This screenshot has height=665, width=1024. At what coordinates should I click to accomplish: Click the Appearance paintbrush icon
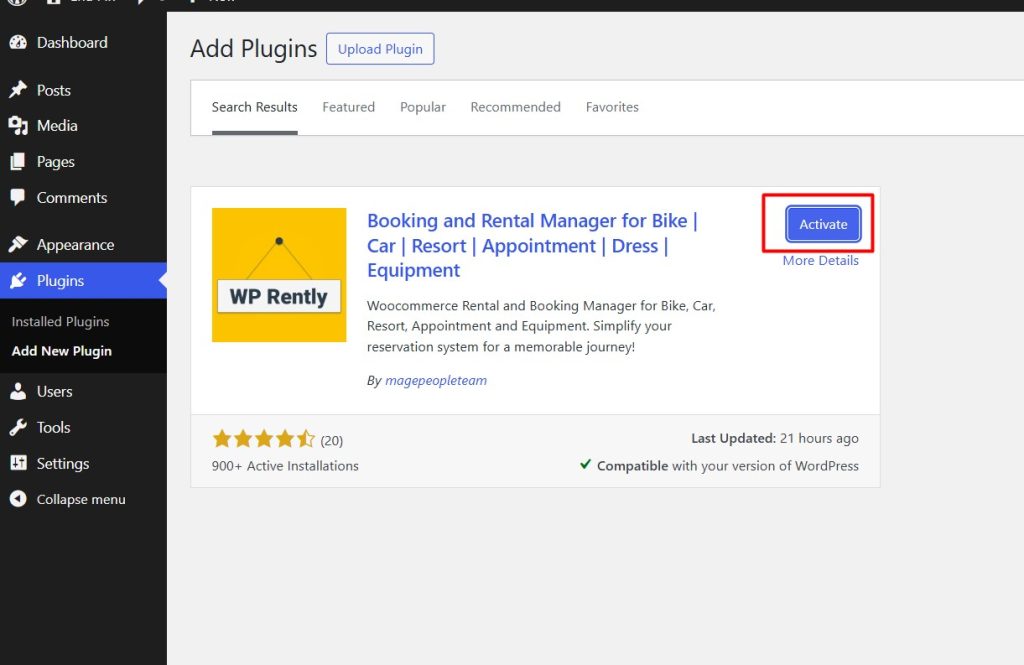(18, 245)
